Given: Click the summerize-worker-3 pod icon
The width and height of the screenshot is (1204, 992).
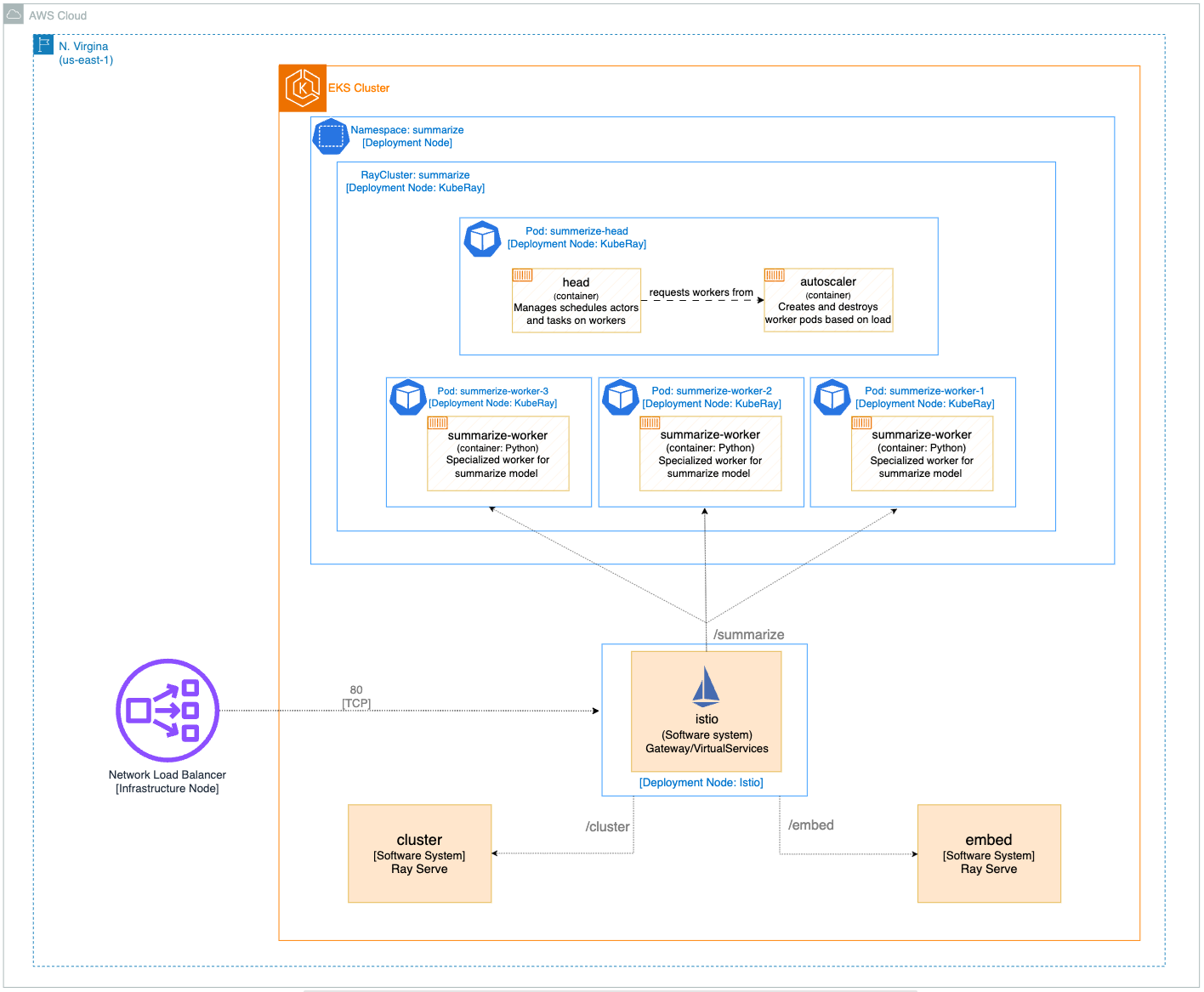Looking at the screenshot, I should click(408, 397).
